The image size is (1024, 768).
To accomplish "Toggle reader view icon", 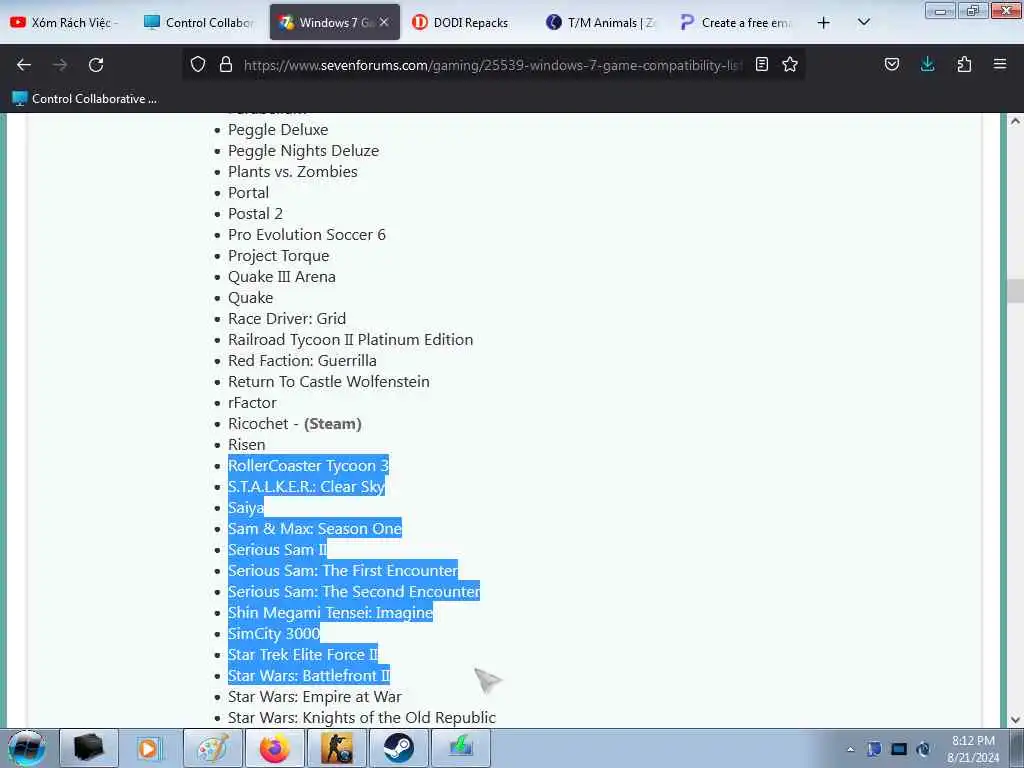I will tap(761, 64).
